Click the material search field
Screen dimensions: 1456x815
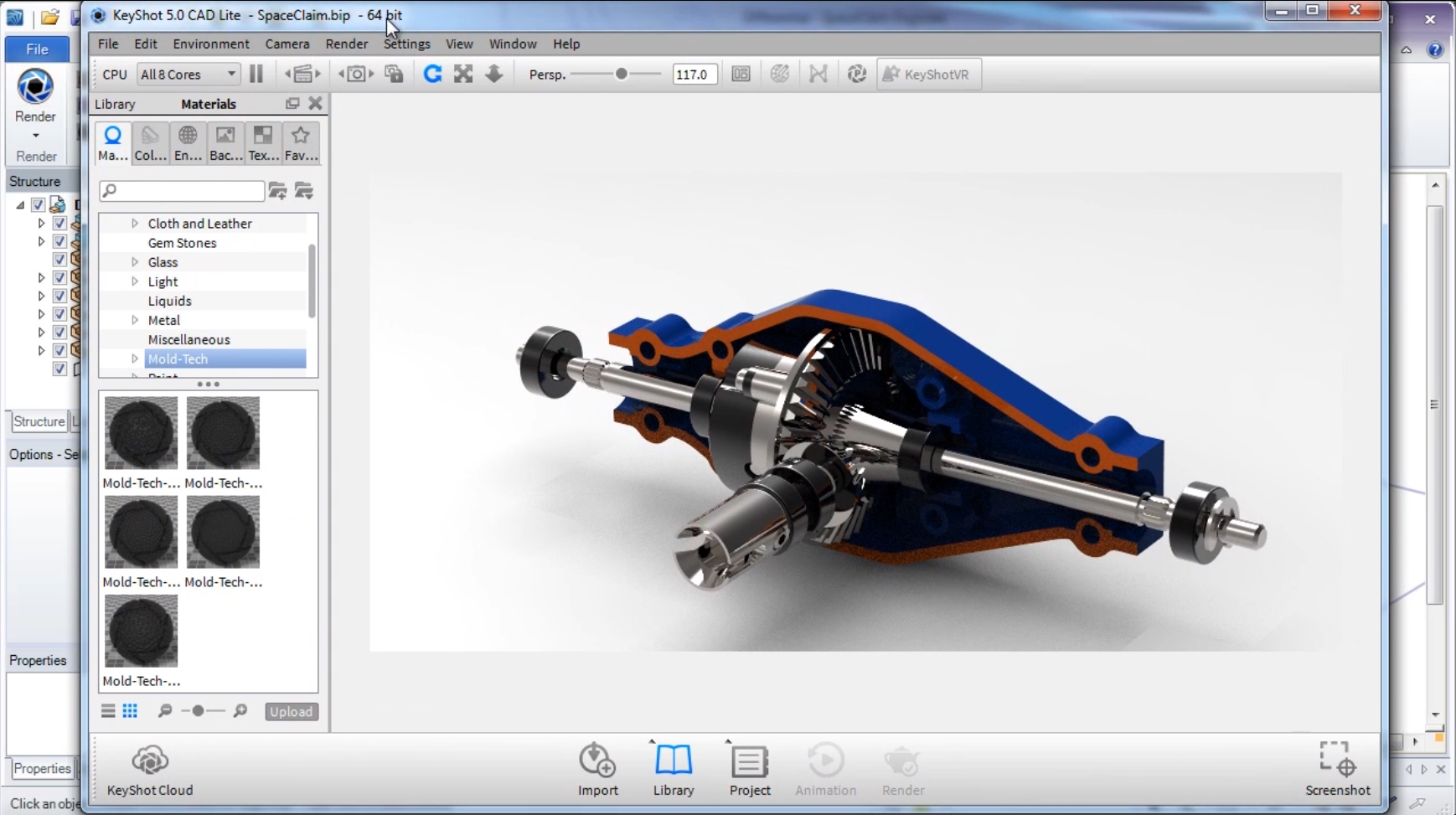(183, 191)
